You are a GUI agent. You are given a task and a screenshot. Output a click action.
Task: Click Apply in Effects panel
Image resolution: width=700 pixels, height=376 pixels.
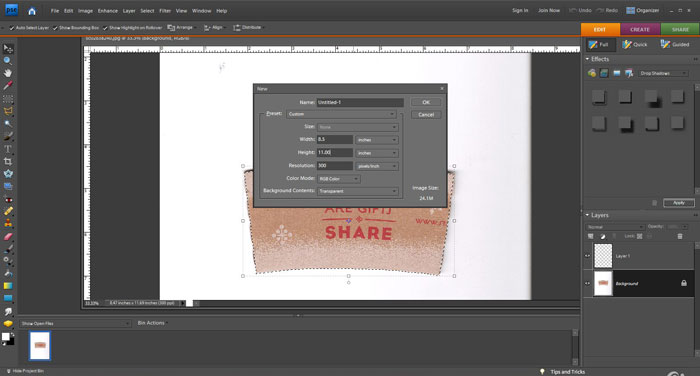(679, 203)
